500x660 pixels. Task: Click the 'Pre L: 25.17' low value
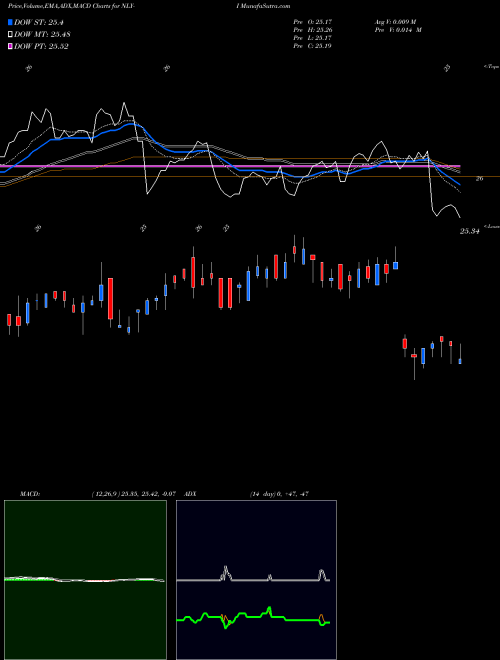tap(313, 38)
